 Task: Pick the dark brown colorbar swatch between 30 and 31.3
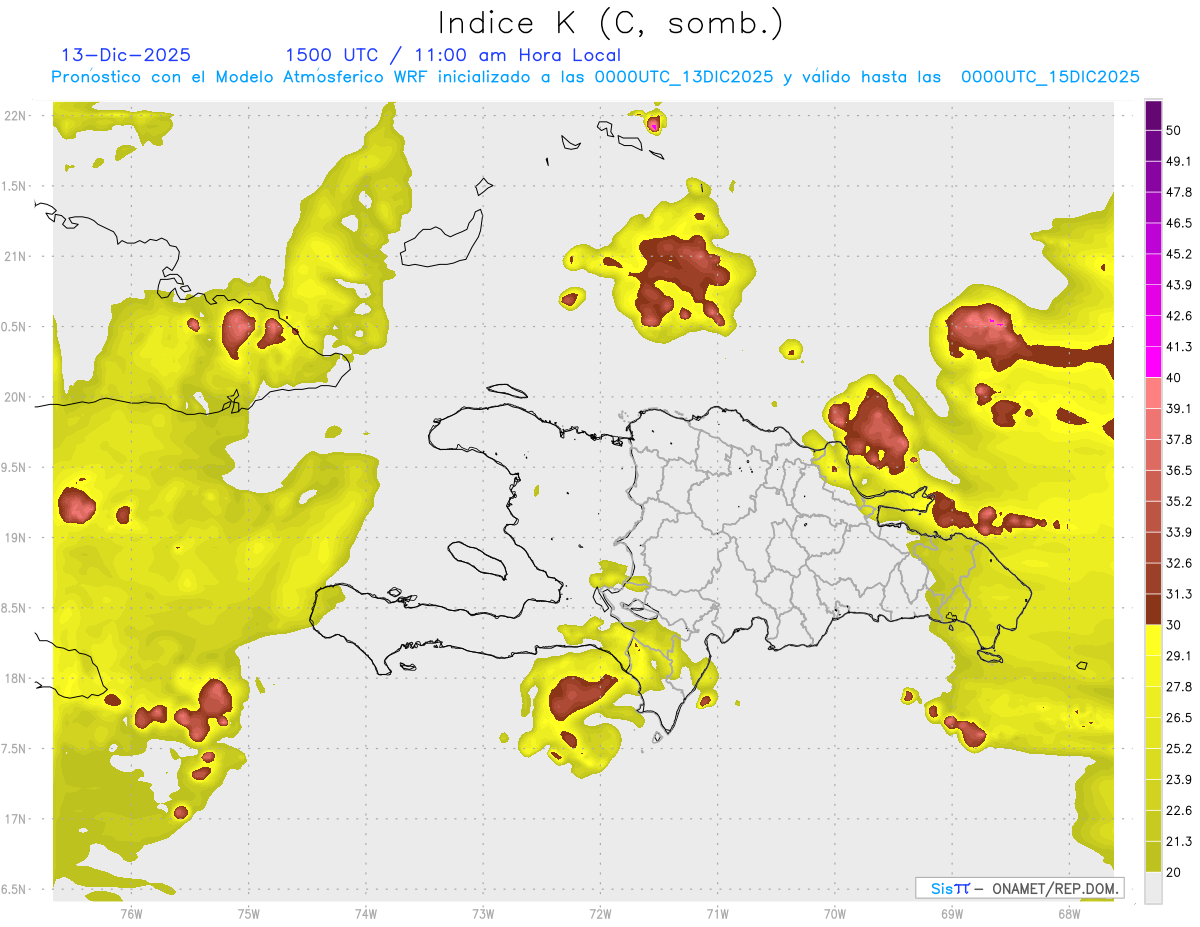[1154, 609]
